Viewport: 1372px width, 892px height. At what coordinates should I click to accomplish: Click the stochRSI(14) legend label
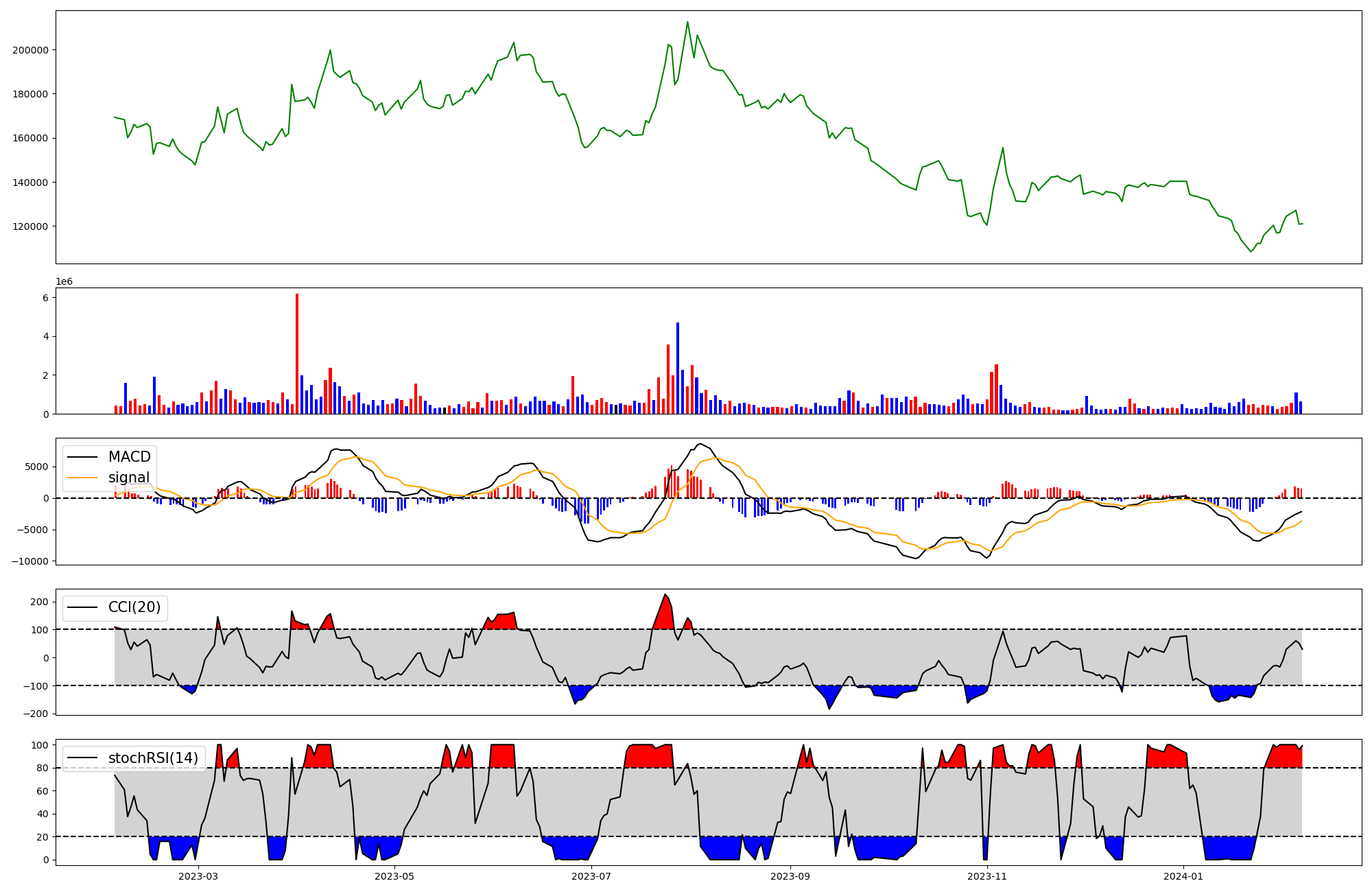(153, 758)
